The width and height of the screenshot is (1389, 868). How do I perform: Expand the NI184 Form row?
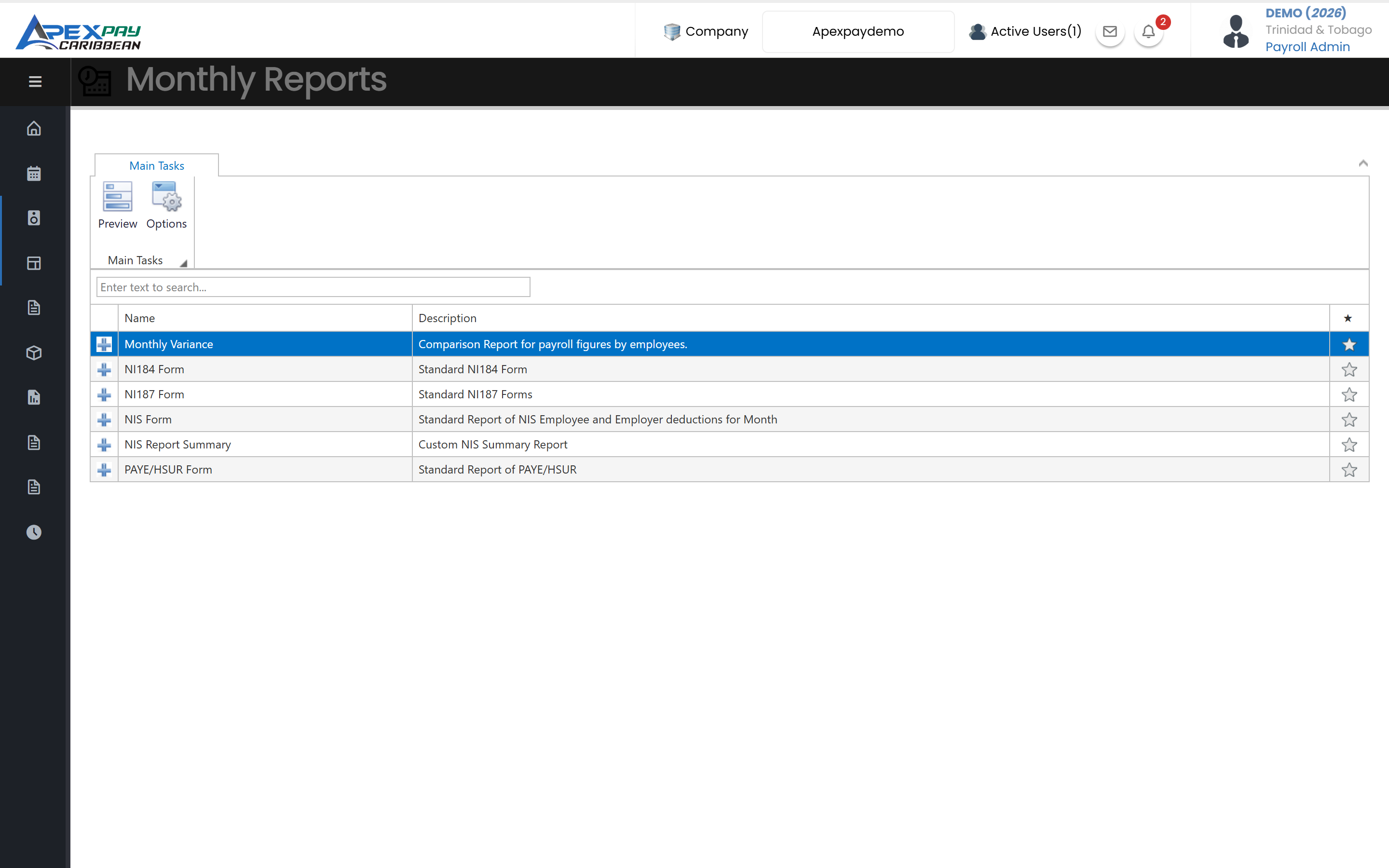(104, 370)
